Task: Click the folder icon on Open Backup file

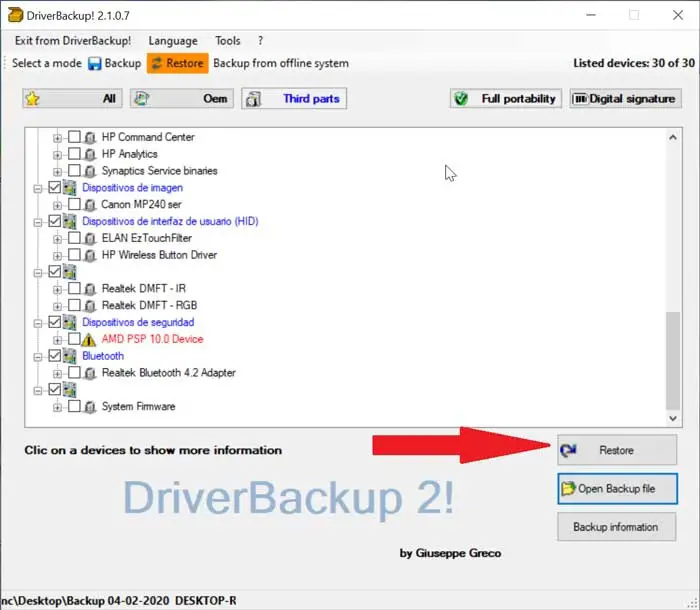Action: click(x=568, y=489)
